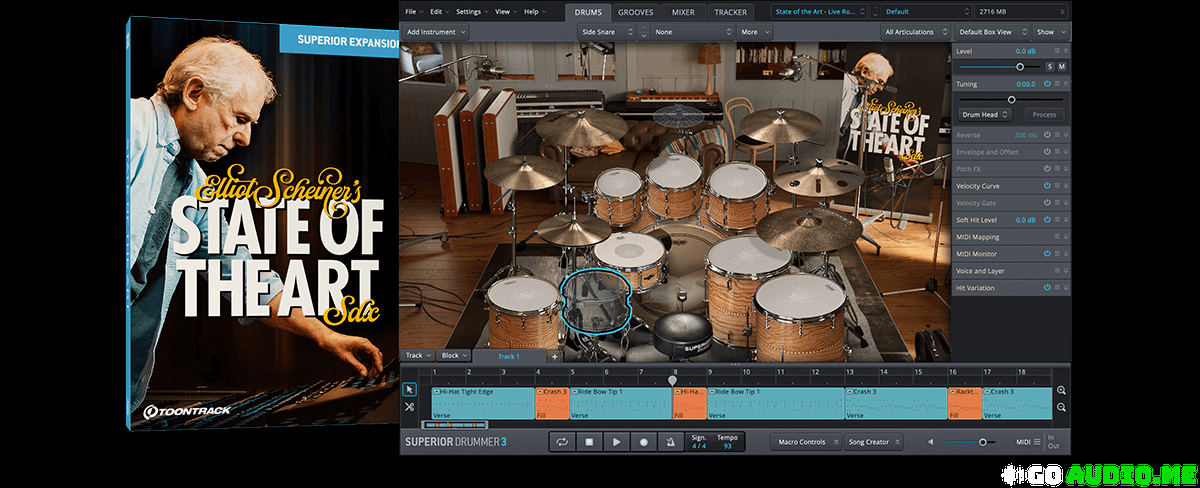Switch to the Mixer tab
Viewport: 1200px width, 488px height.
(x=683, y=12)
